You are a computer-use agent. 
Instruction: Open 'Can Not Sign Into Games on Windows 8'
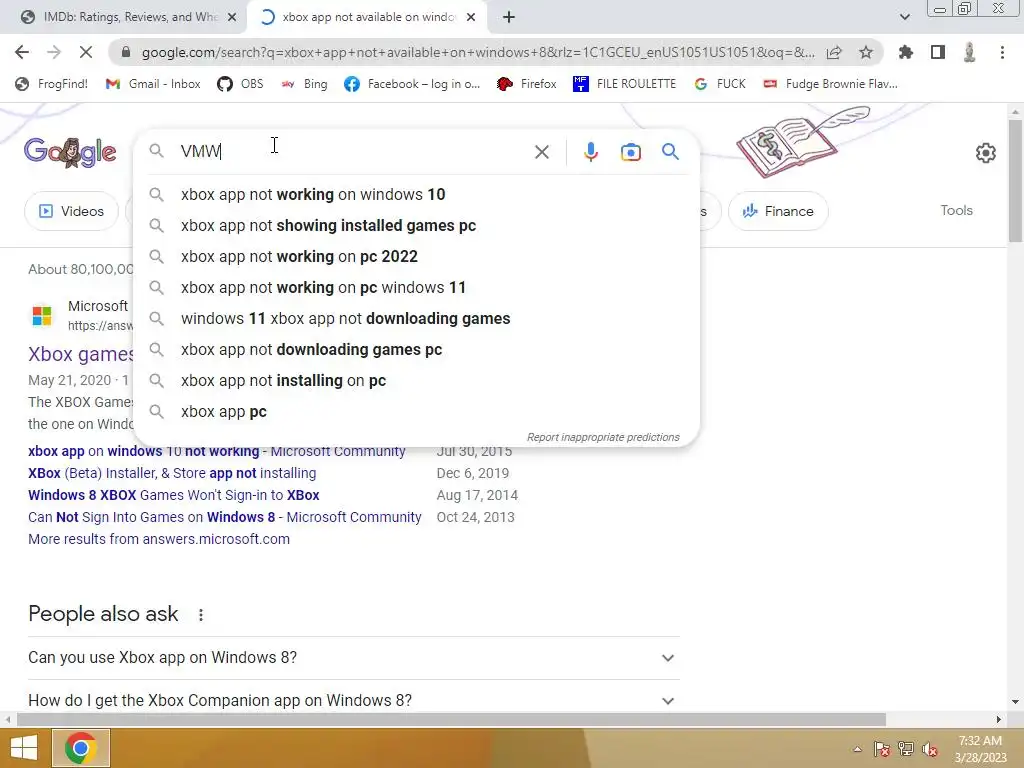[x=225, y=517]
